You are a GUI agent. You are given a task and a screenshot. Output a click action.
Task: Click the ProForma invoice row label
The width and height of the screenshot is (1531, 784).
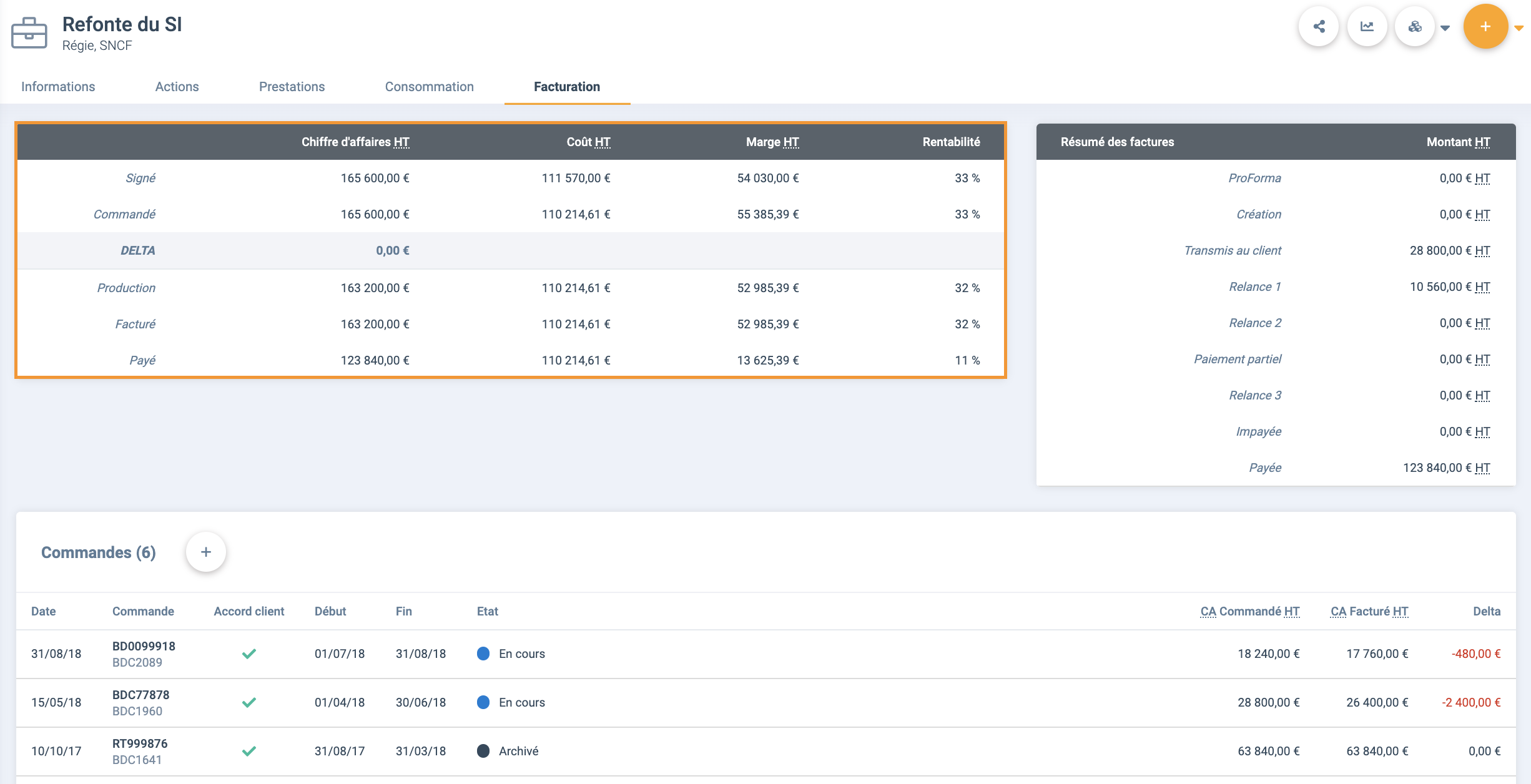(x=1254, y=178)
